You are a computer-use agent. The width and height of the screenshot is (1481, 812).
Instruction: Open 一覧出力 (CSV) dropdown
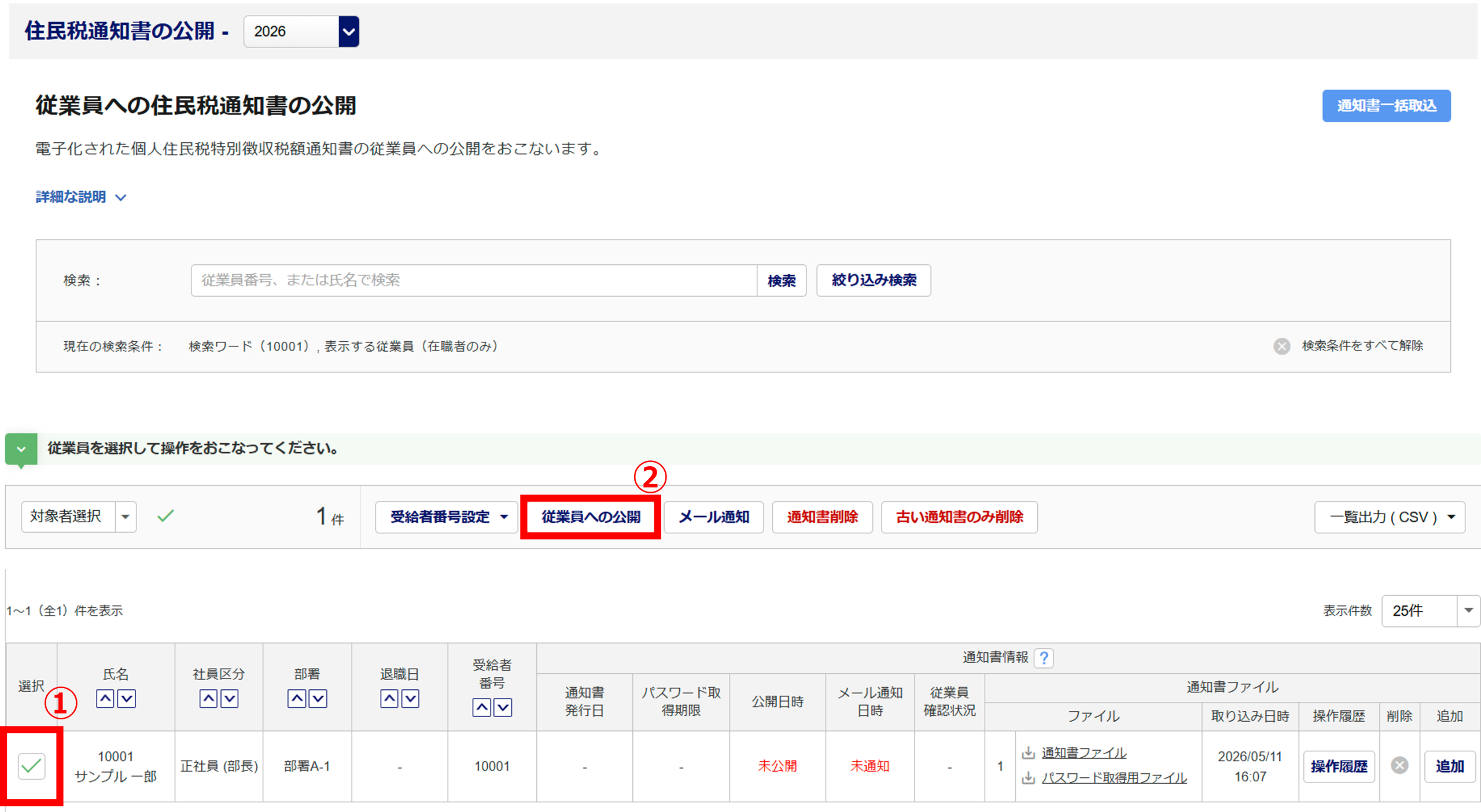(x=1390, y=516)
